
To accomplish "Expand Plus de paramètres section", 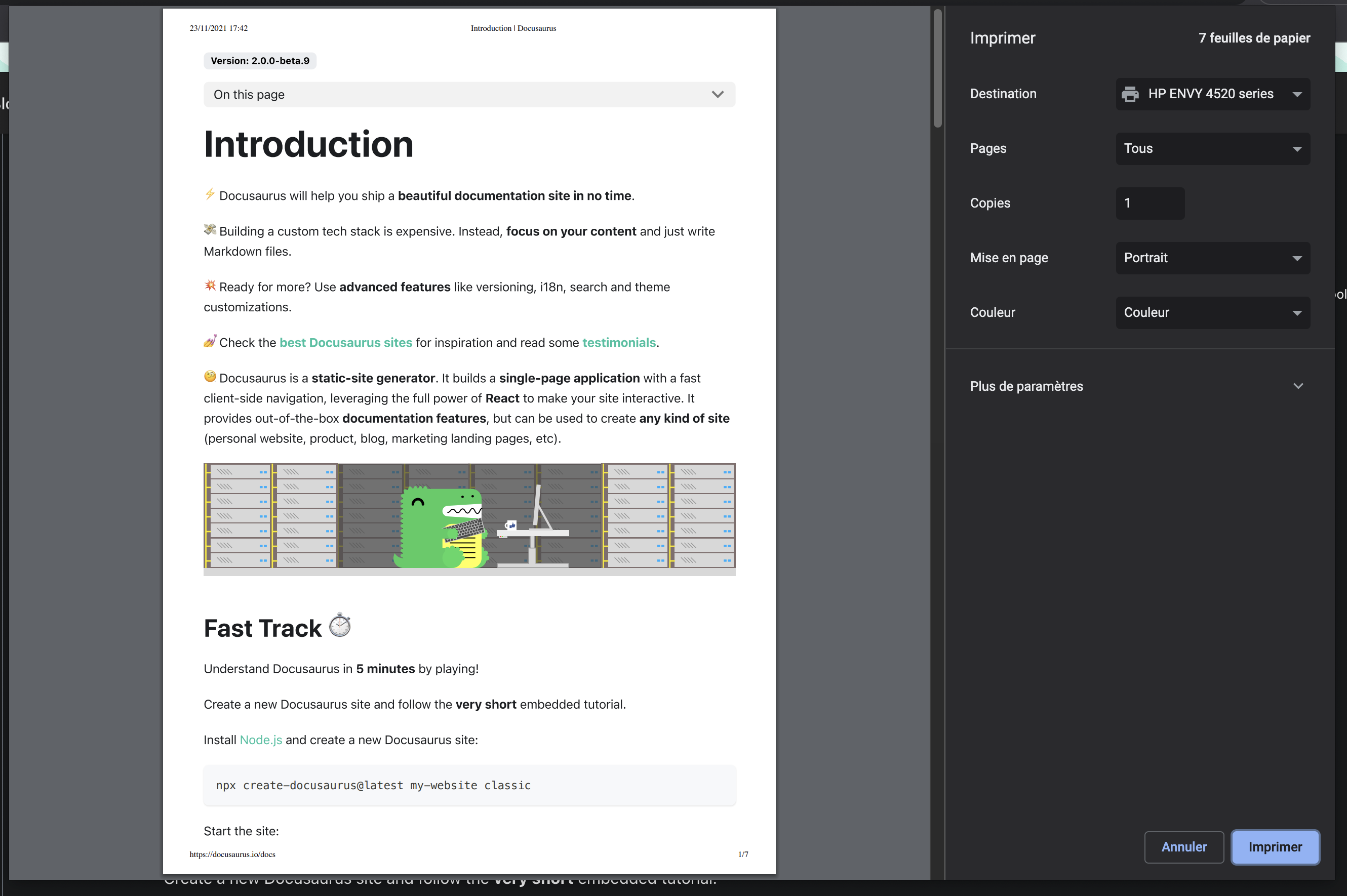I will (1139, 386).
